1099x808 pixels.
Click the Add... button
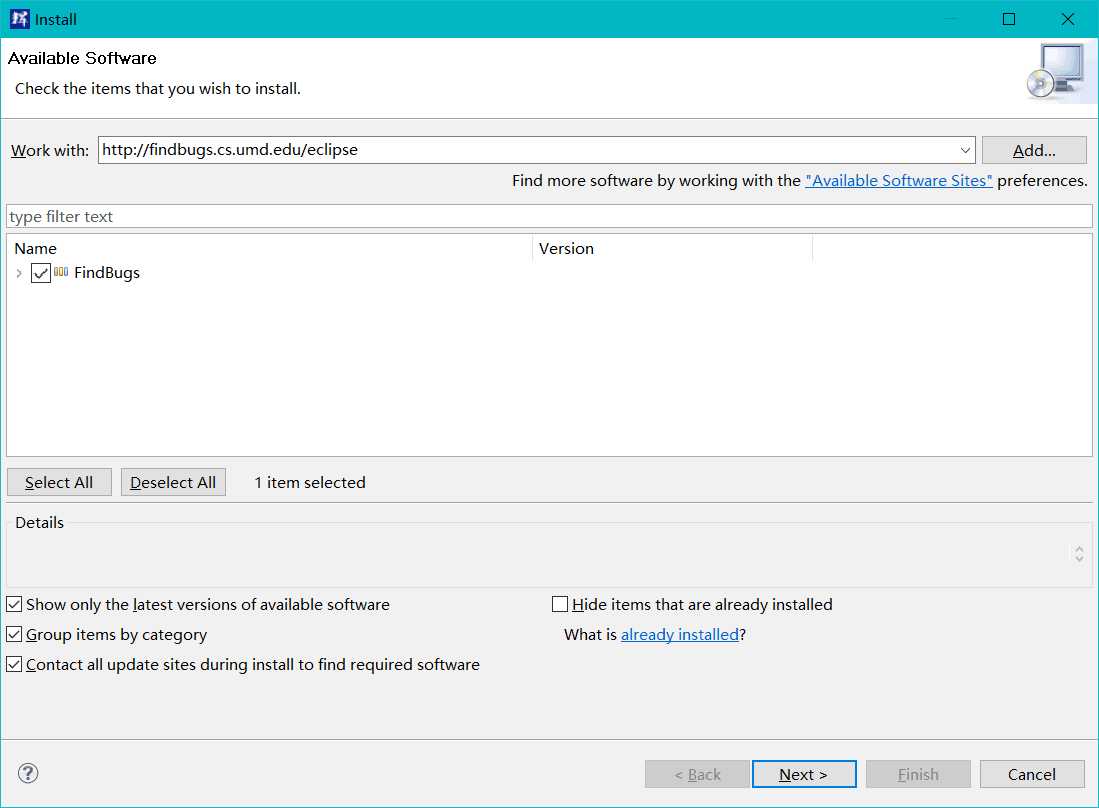tap(1034, 150)
